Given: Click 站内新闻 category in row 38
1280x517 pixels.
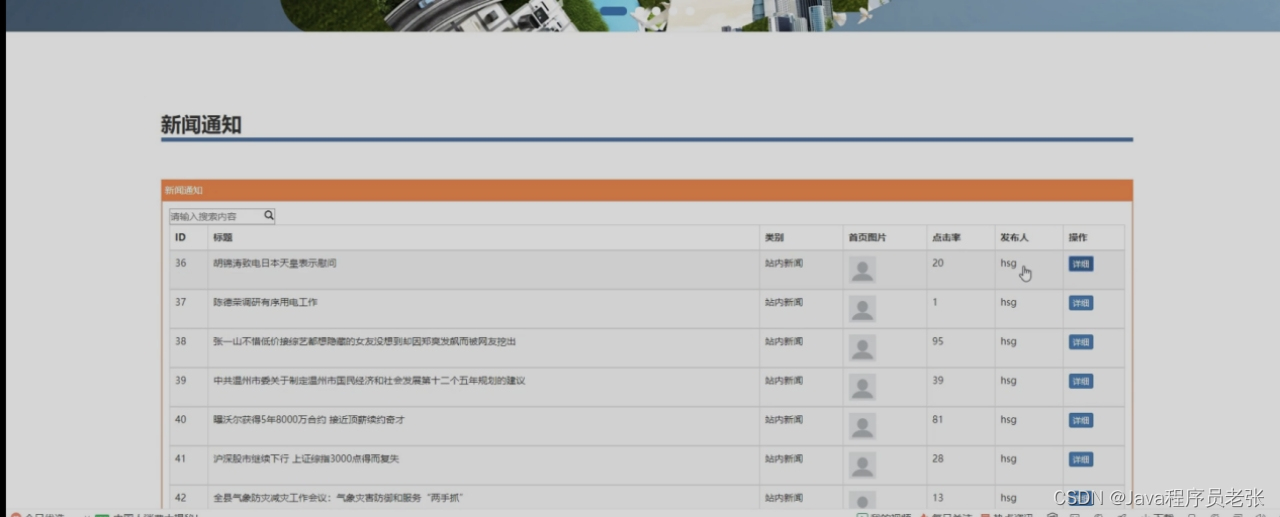Looking at the screenshot, I should click(x=784, y=341).
